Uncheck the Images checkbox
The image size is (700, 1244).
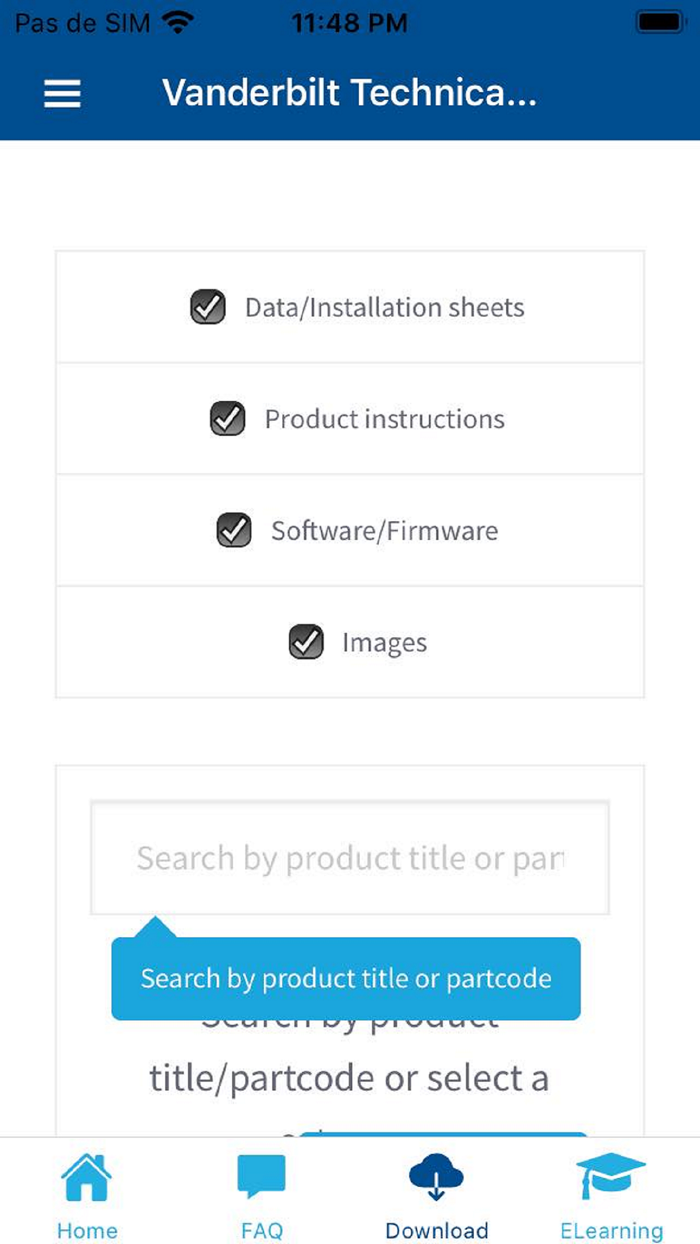pos(306,642)
